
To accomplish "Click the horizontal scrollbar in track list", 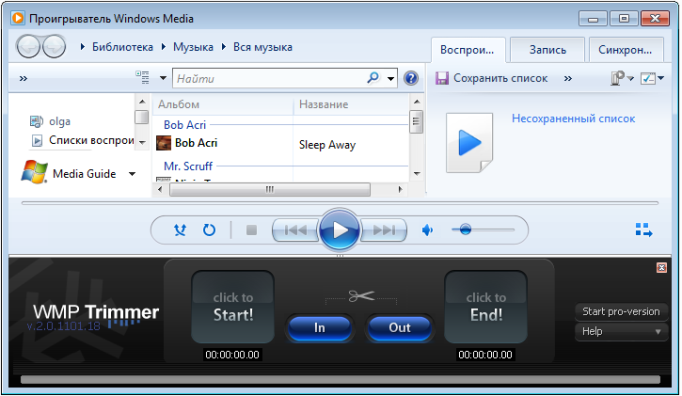I will (270, 189).
